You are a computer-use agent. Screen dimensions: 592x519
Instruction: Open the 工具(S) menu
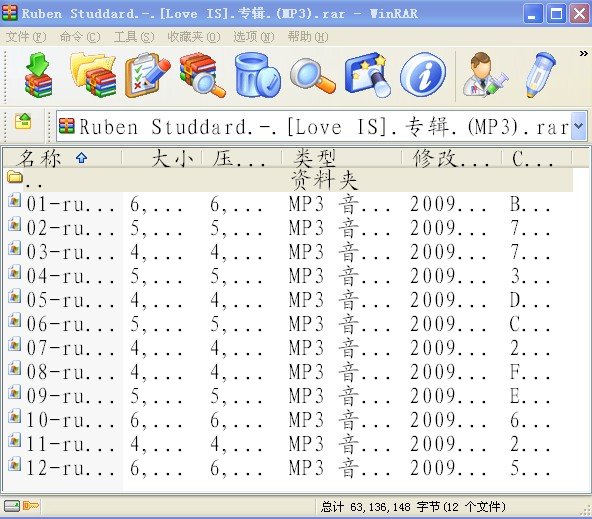[134, 37]
